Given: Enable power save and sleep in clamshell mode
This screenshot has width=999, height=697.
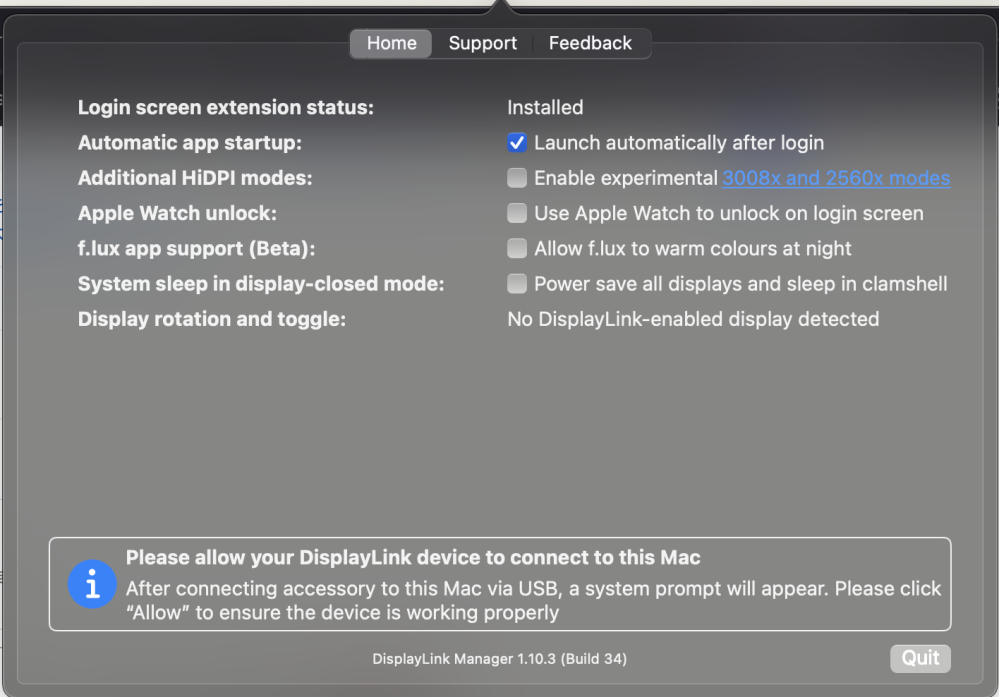Looking at the screenshot, I should (x=517, y=284).
